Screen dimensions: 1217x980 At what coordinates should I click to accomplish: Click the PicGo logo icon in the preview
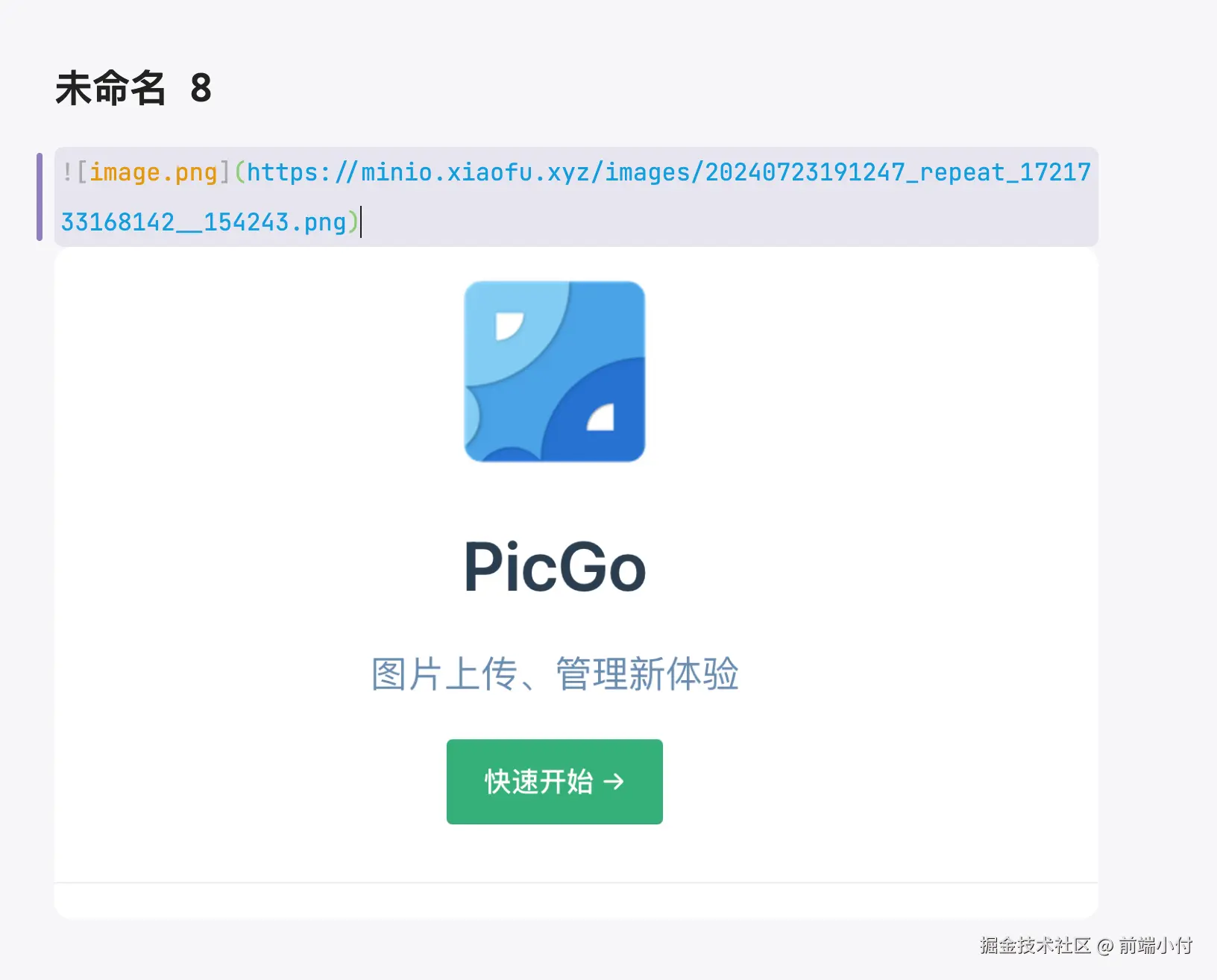(555, 371)
